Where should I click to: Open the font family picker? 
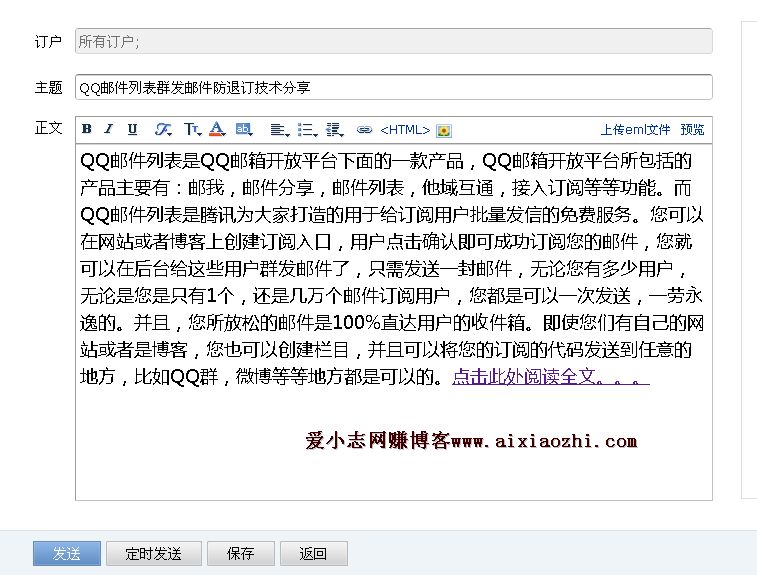163,129
